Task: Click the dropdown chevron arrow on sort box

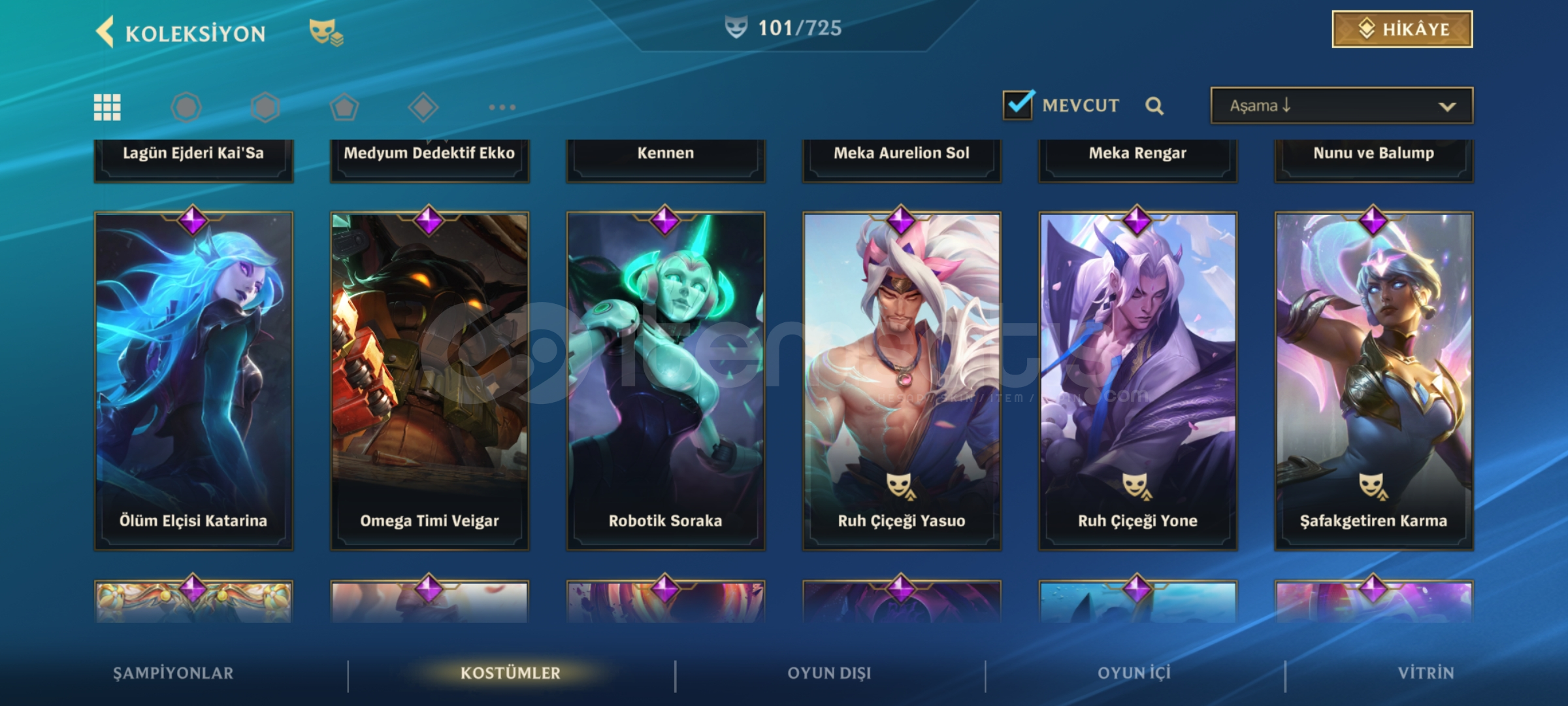Action: tap(1448, 107)
